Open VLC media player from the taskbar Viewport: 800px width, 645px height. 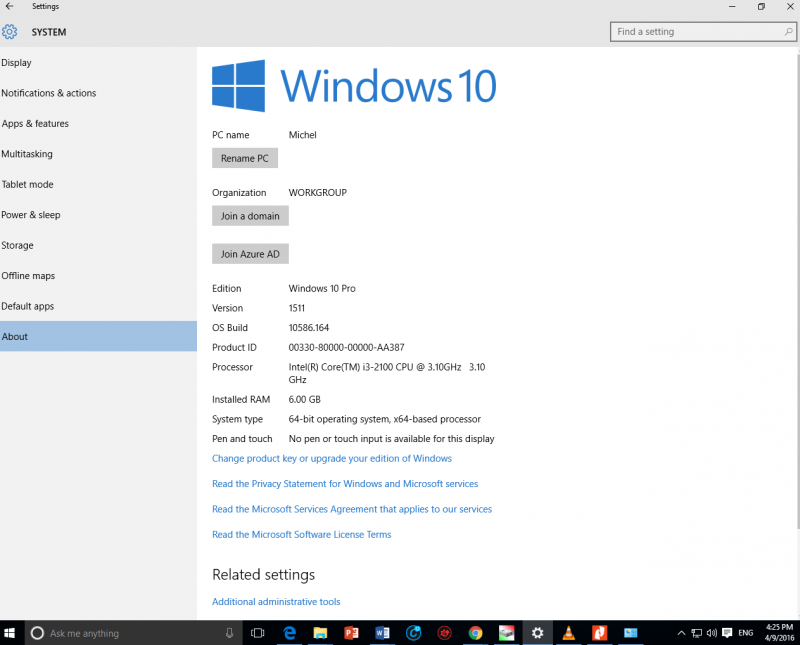(568, 633)
